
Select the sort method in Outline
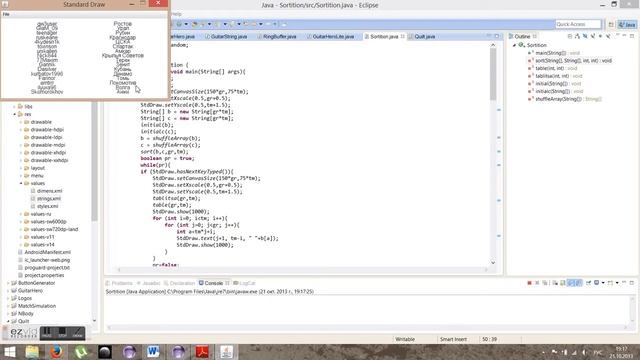coord(570,60)
